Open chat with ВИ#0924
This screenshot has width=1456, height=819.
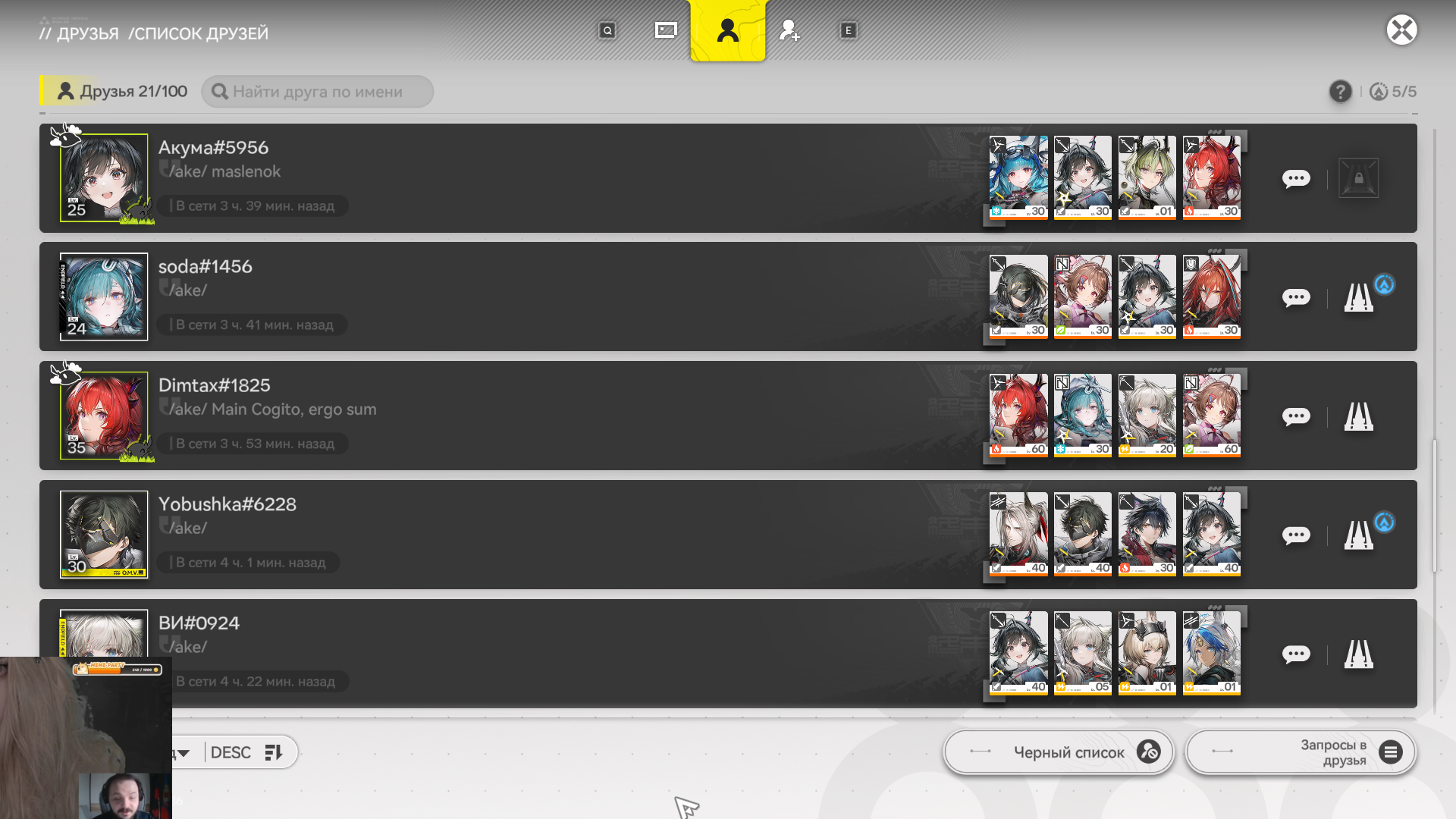[1296, 654]
